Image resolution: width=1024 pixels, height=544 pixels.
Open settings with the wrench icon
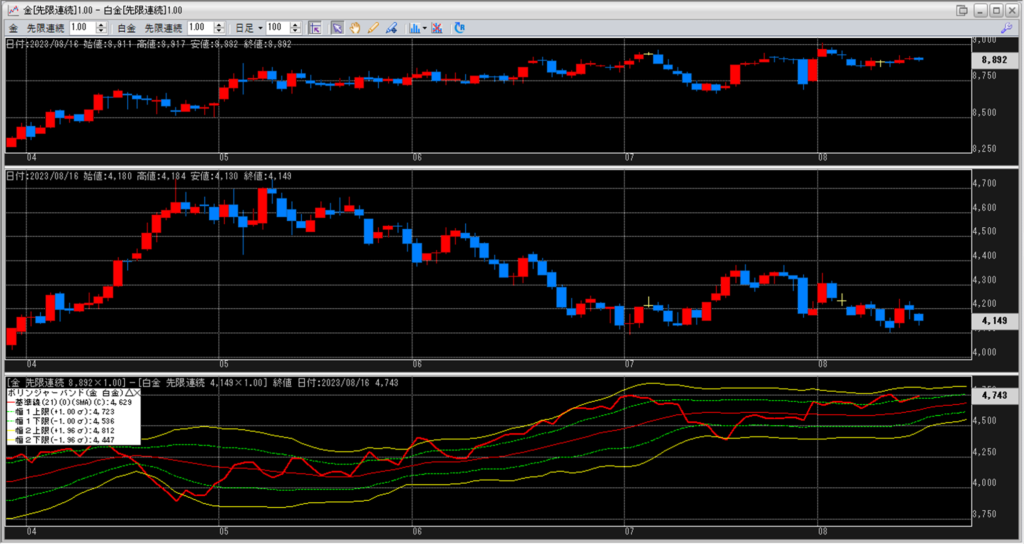1006,28
